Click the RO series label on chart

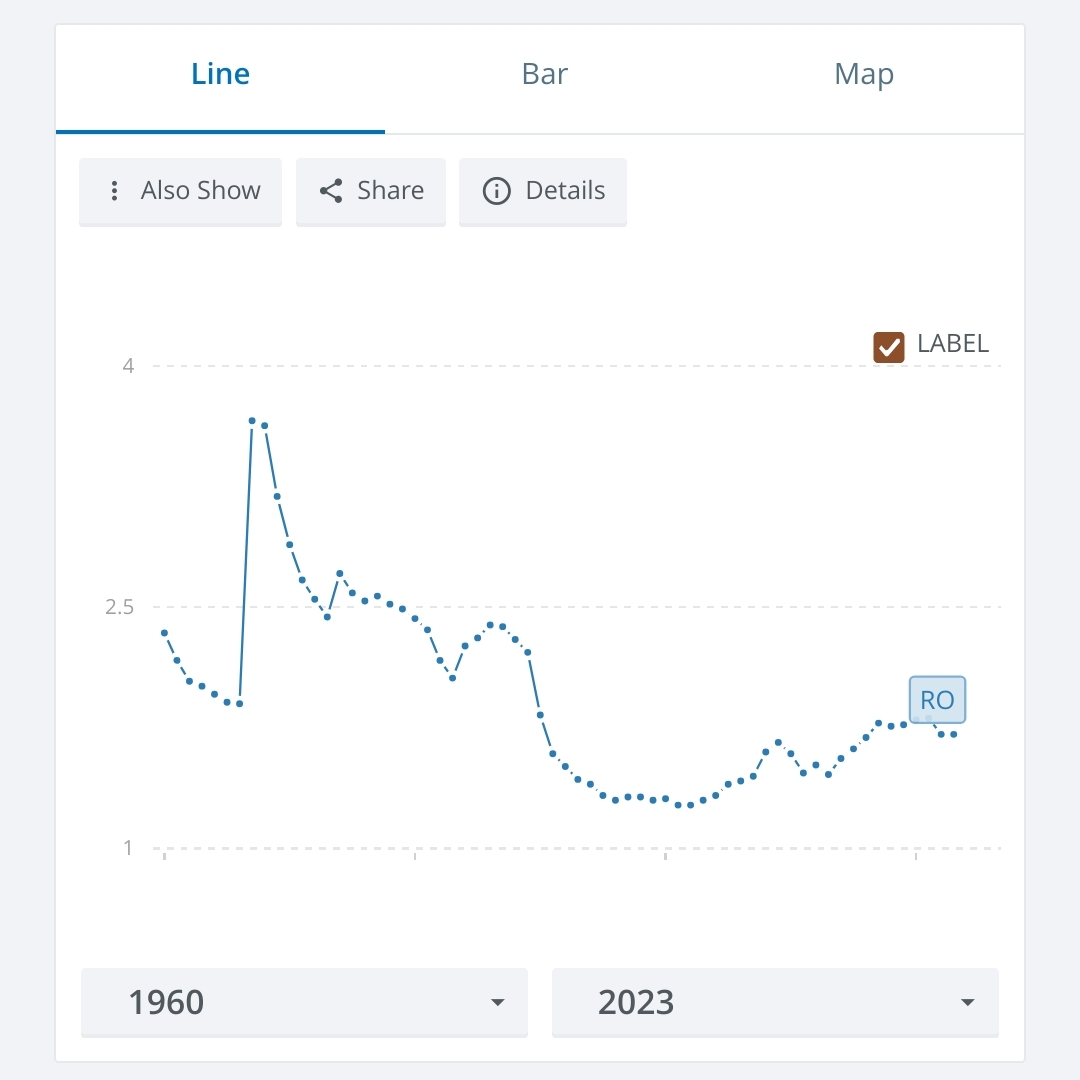click(x=937, y=700)
